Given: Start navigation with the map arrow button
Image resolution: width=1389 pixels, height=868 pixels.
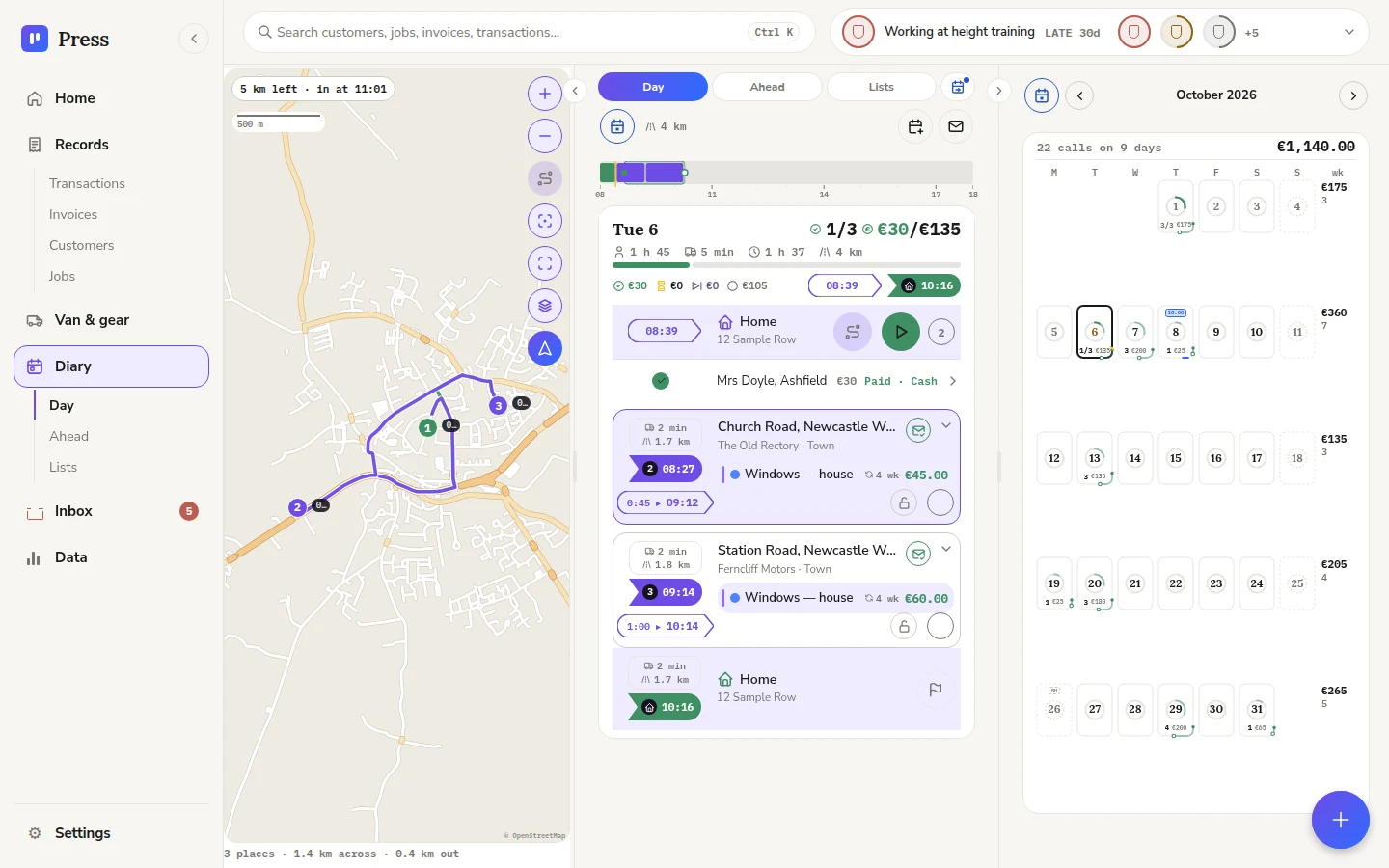Looking at the screenshot, I should [545, 348].
